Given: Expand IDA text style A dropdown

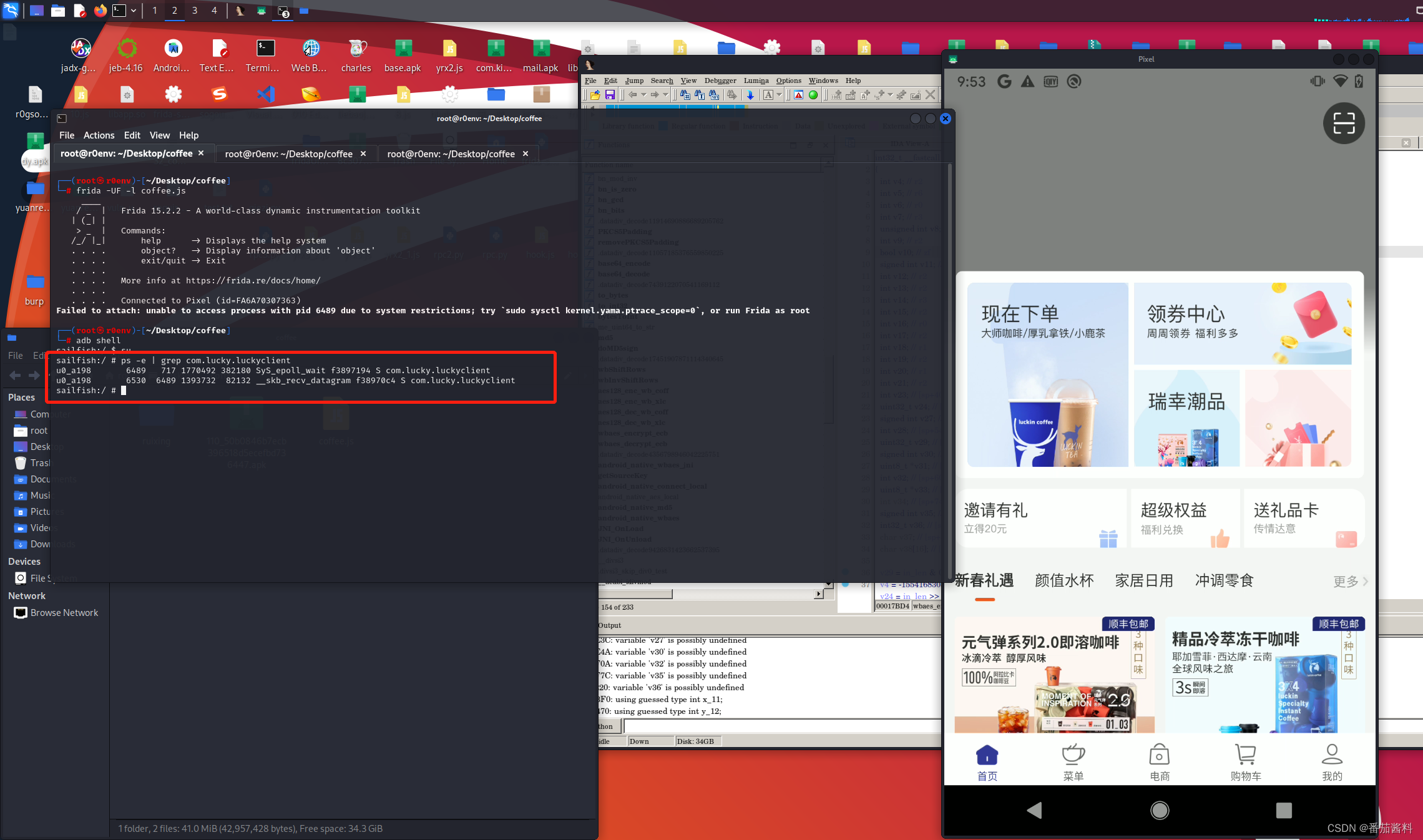Looking at the screenshot, I should pos(780,95).
